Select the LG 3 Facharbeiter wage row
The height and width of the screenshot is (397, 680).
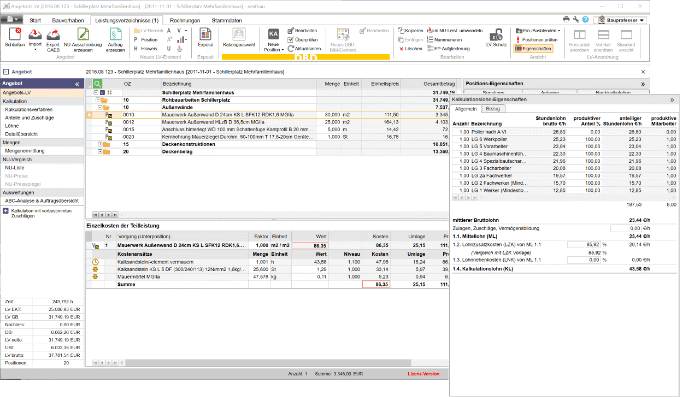564,168
